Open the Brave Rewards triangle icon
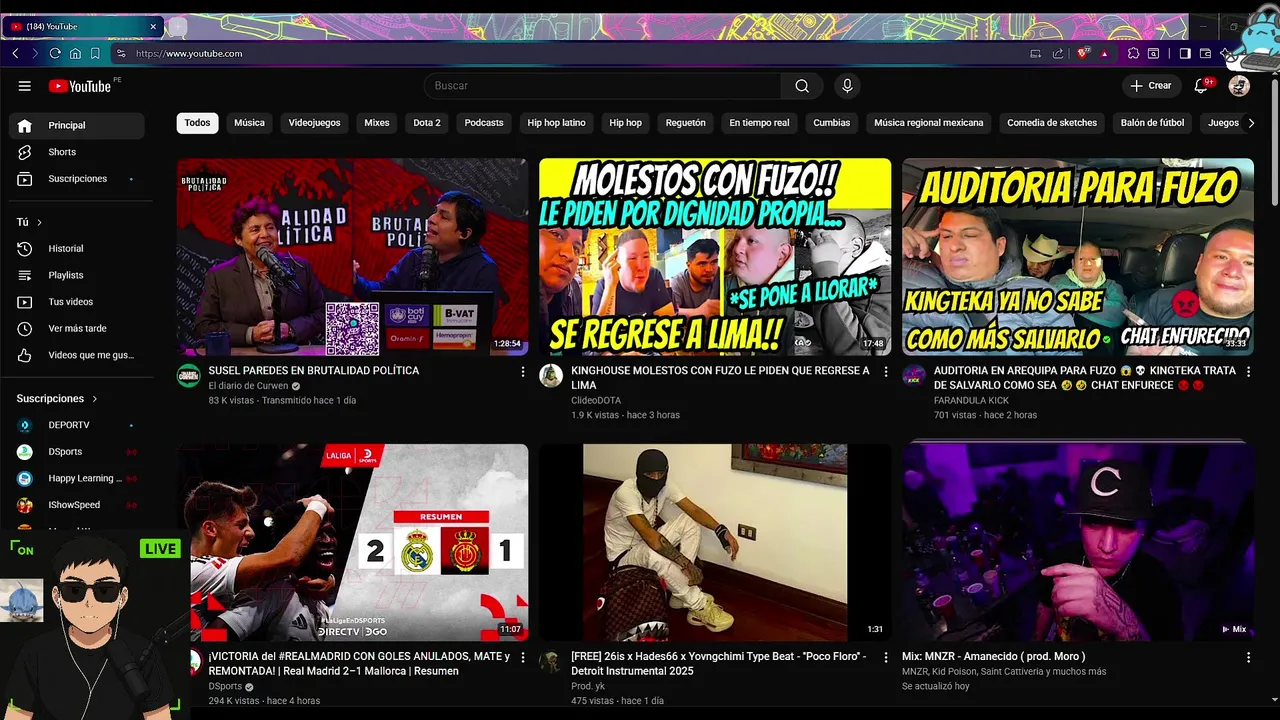 (x=1104, y=53)
